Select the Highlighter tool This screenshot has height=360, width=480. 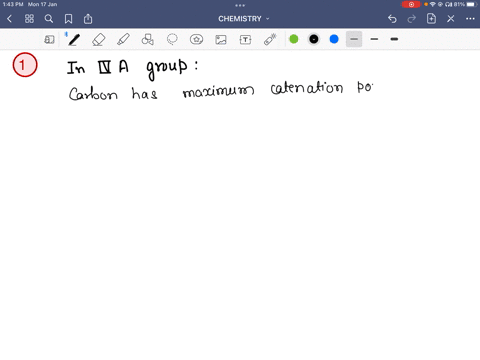coord(123,39)
